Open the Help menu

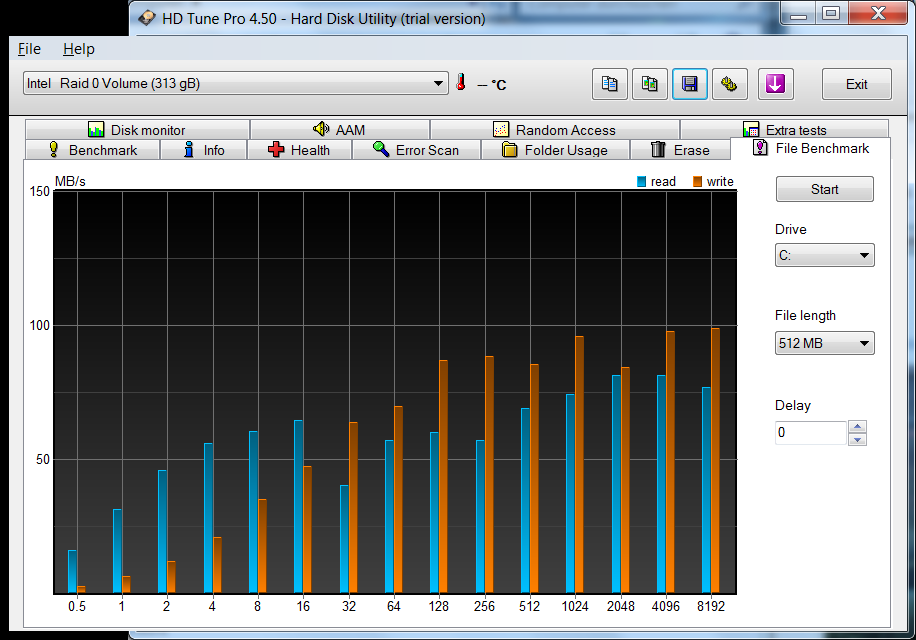tap(79, 49)
